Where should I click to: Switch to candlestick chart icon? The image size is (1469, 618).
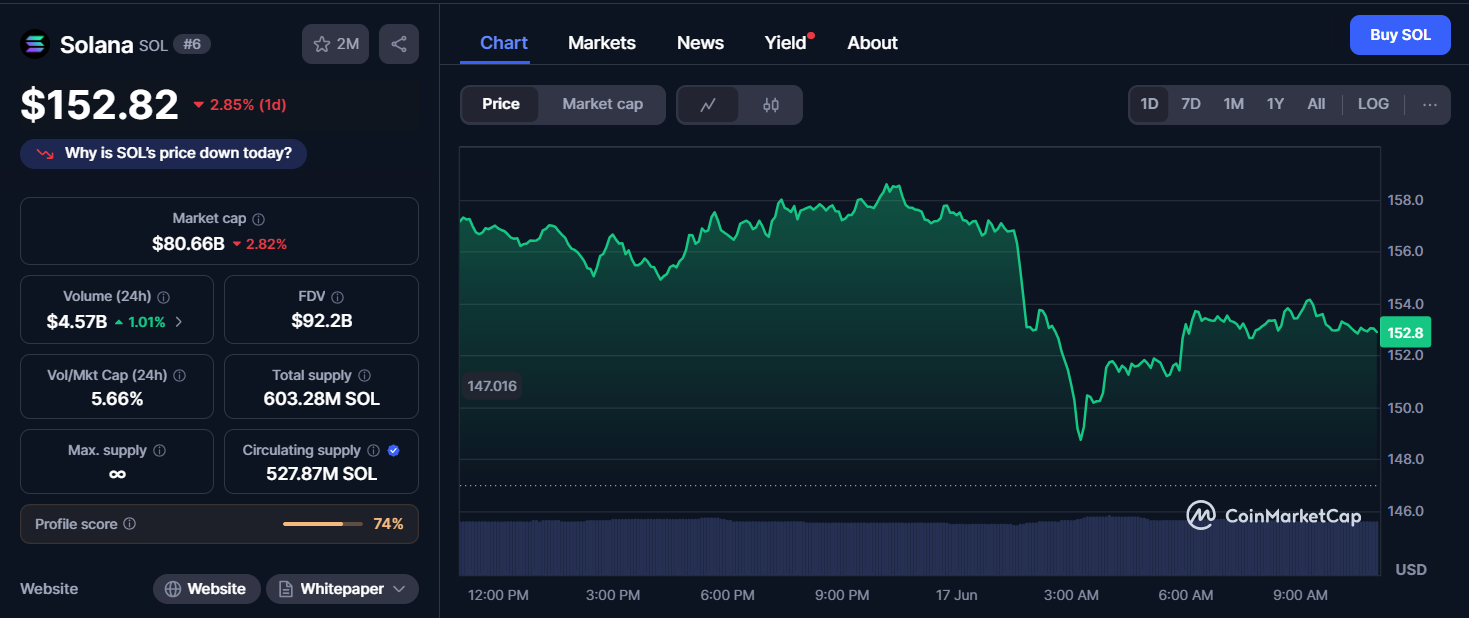tap(771, 105)
